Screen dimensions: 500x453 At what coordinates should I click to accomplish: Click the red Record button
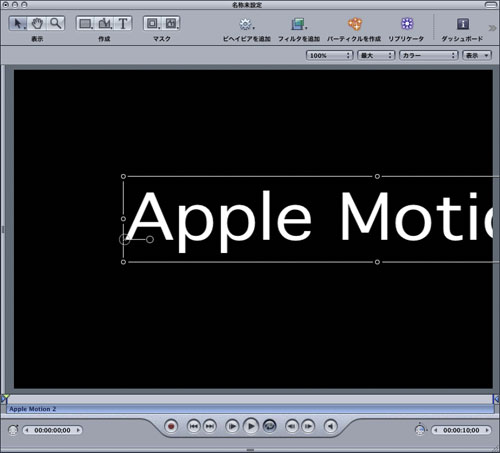pyautogui.click(x=171, y=426)
